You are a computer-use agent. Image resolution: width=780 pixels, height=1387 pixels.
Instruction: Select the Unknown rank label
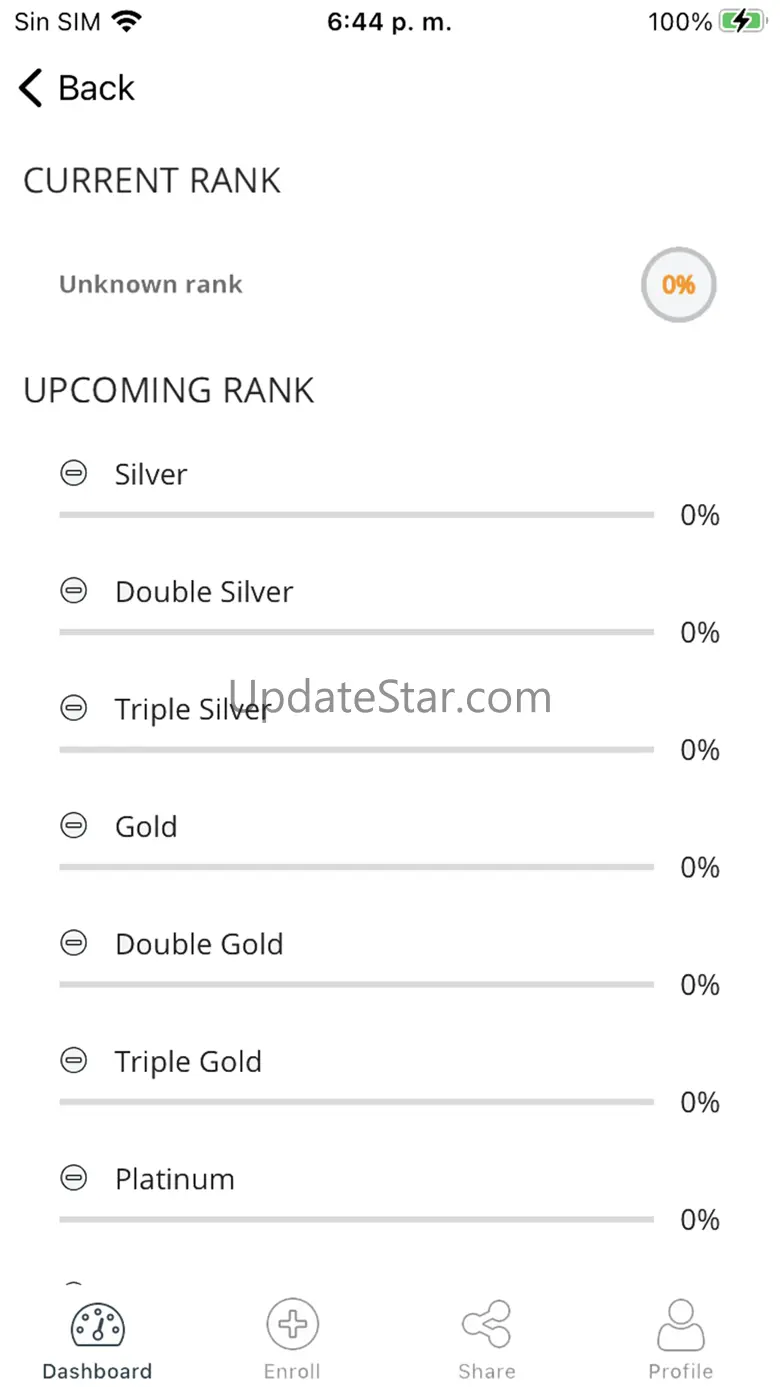pos(151,284)
